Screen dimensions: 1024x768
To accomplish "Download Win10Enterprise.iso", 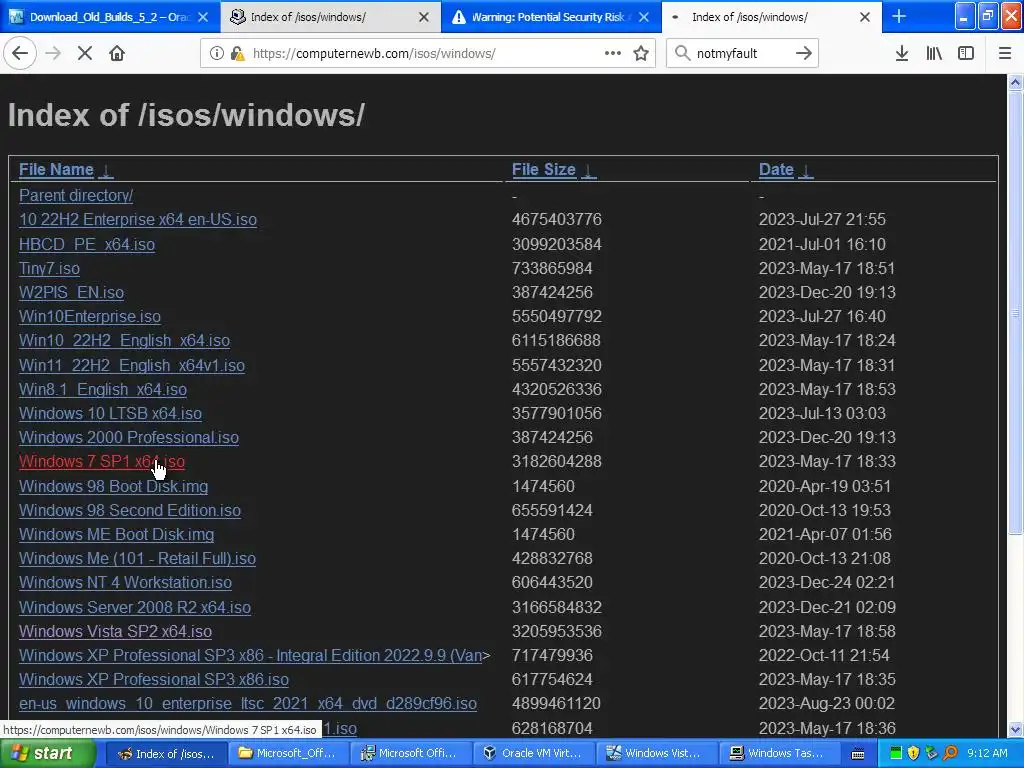I will point(89,317).
